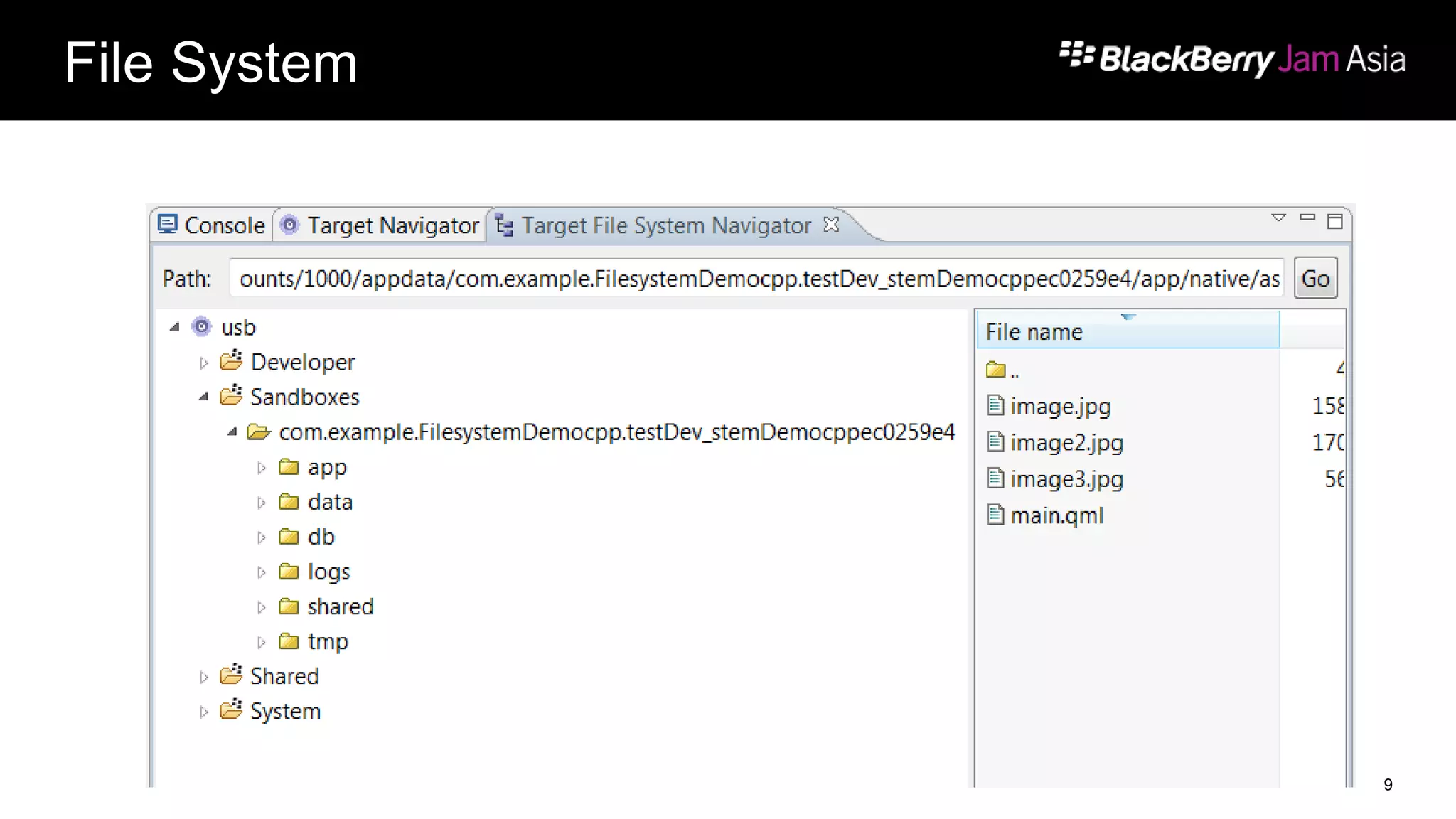The image size is (1456, 819).
Task: Select the usb tree label
Action: click(238, 328)
